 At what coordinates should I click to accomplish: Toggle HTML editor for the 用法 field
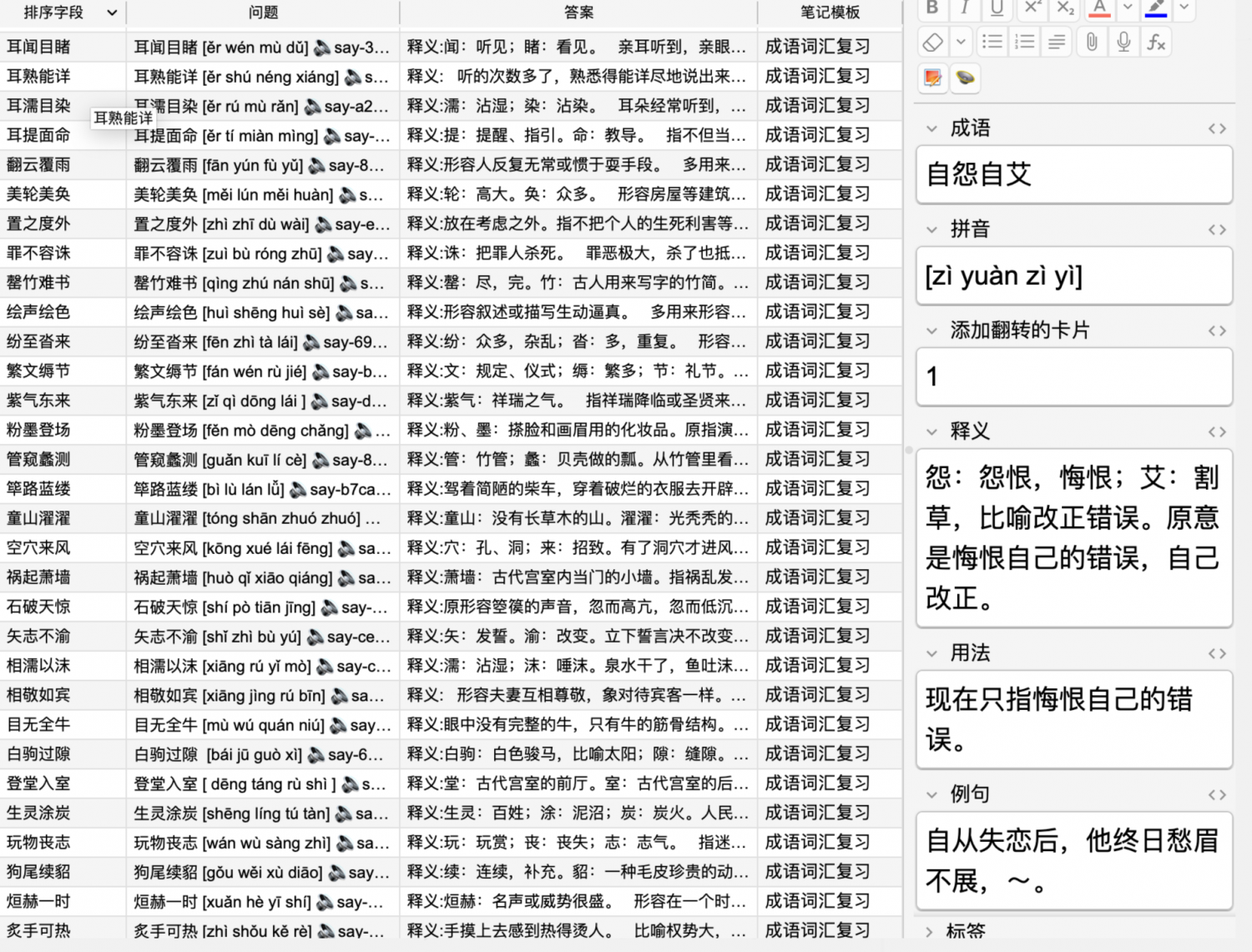1217,653
